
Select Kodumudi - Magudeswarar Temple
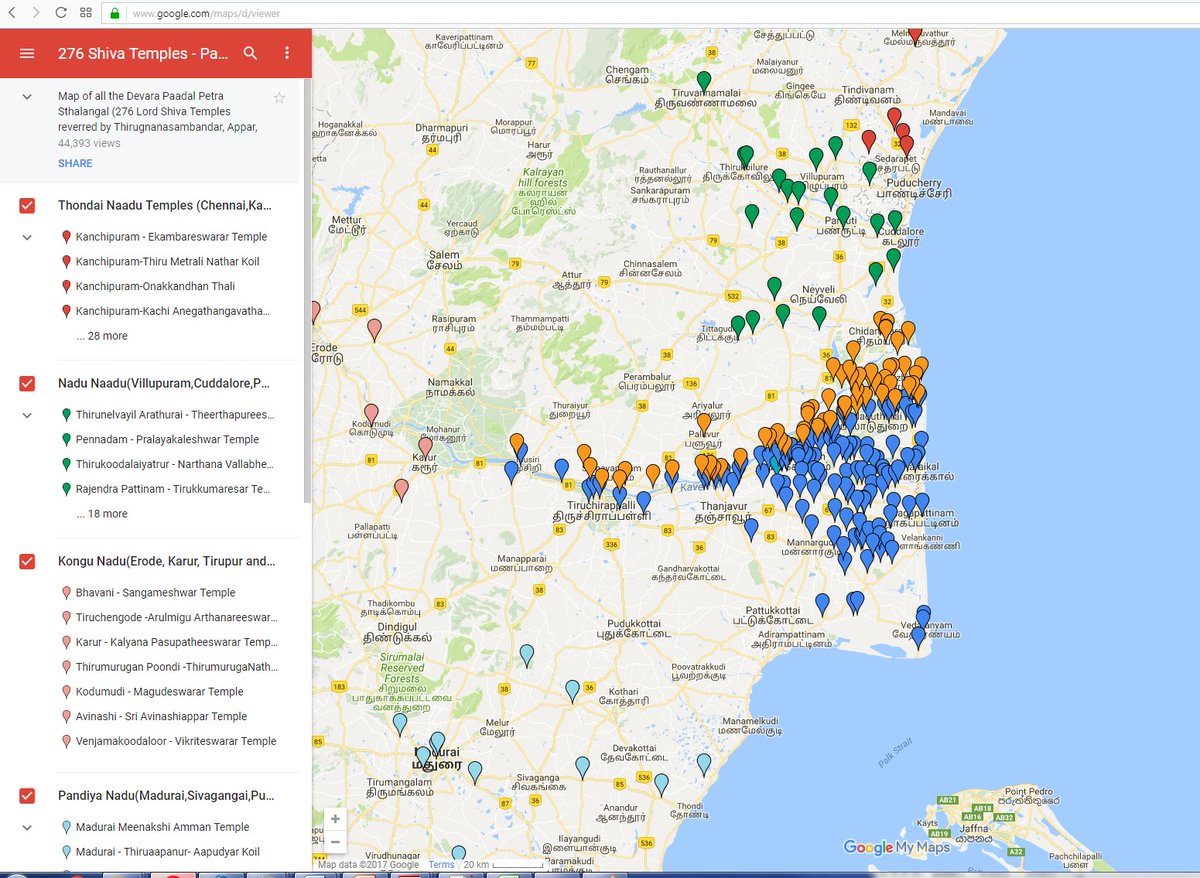(160, 691)
